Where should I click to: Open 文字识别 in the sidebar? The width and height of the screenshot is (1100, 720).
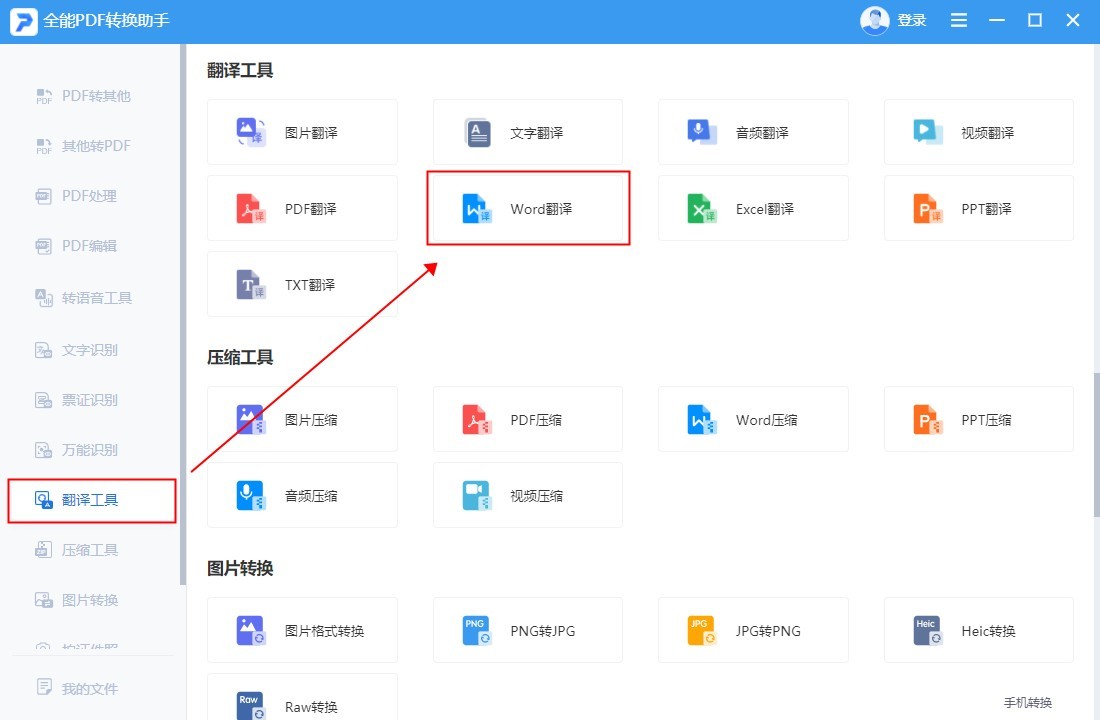point(90,350)
